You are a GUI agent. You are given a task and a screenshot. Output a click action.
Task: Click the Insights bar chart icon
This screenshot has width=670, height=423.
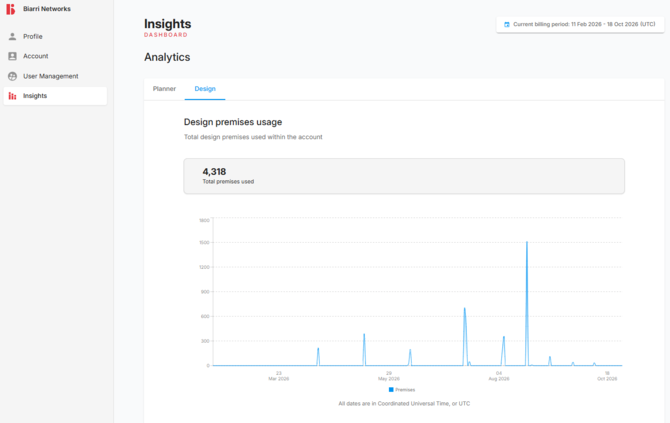[12, 96]
